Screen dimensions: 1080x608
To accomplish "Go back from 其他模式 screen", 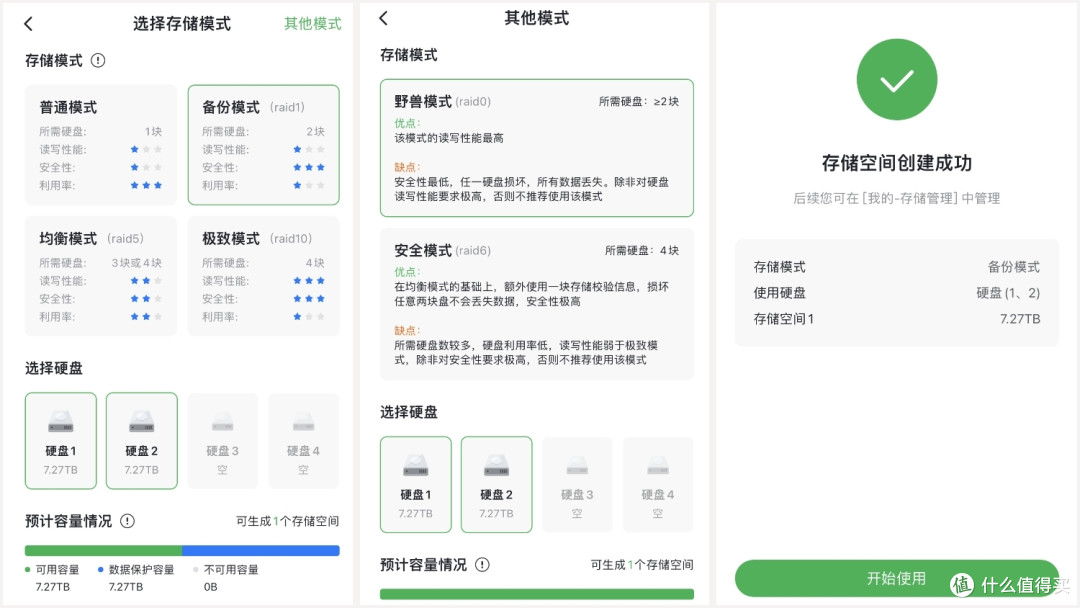I will [x=384, y=19].
